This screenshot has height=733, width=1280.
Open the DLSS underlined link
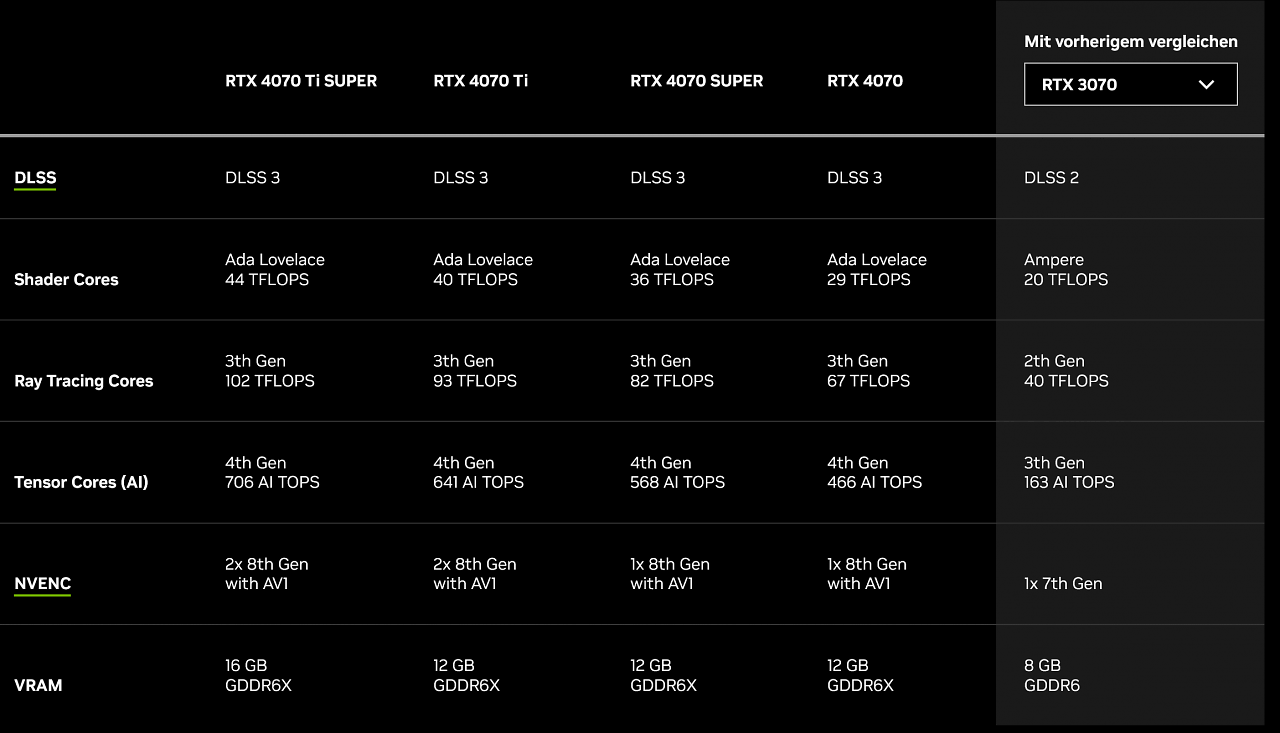35,178
